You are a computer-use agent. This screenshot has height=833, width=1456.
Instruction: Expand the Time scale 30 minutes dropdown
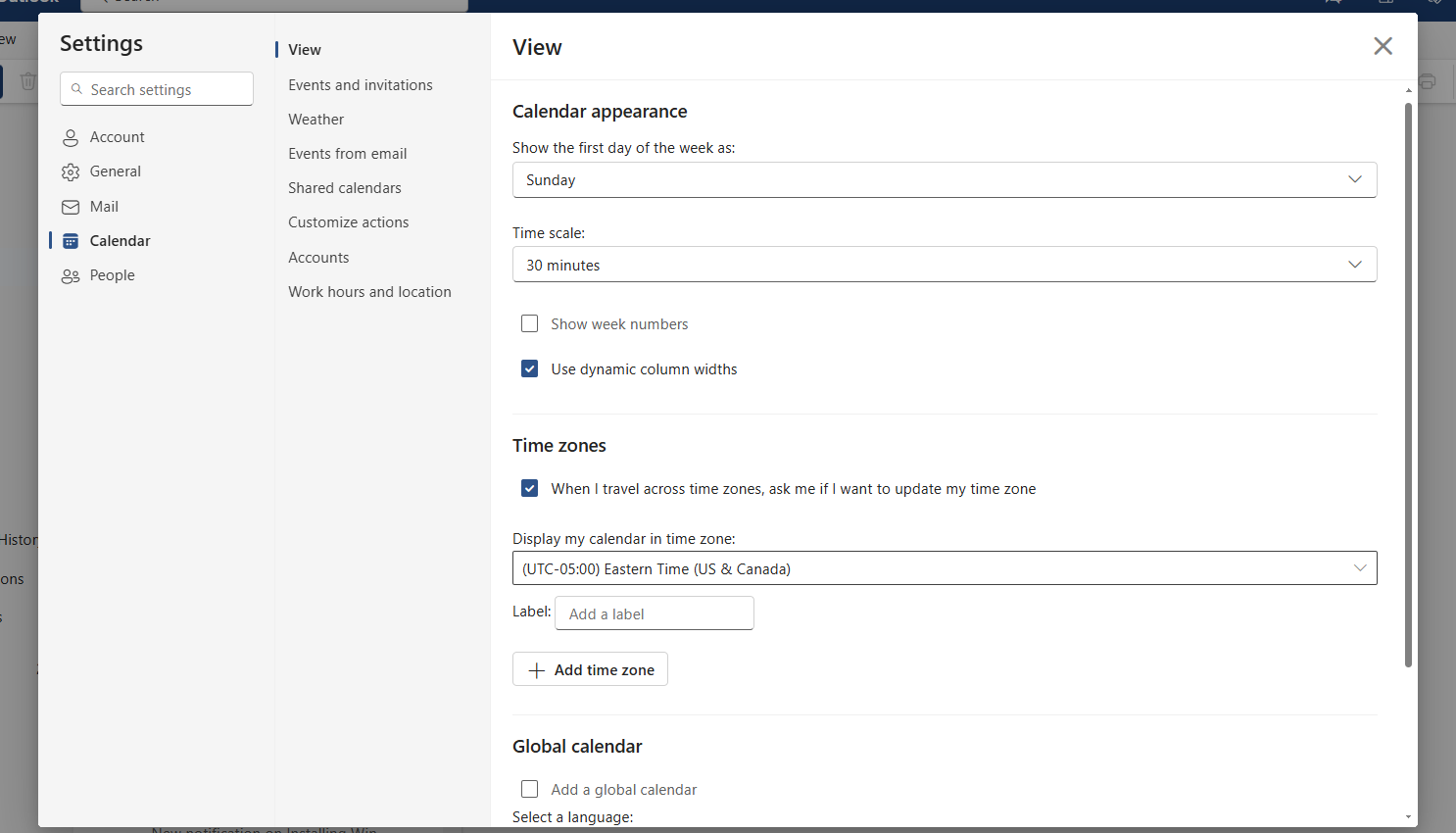pyautogui.click(x=945, y=265)
